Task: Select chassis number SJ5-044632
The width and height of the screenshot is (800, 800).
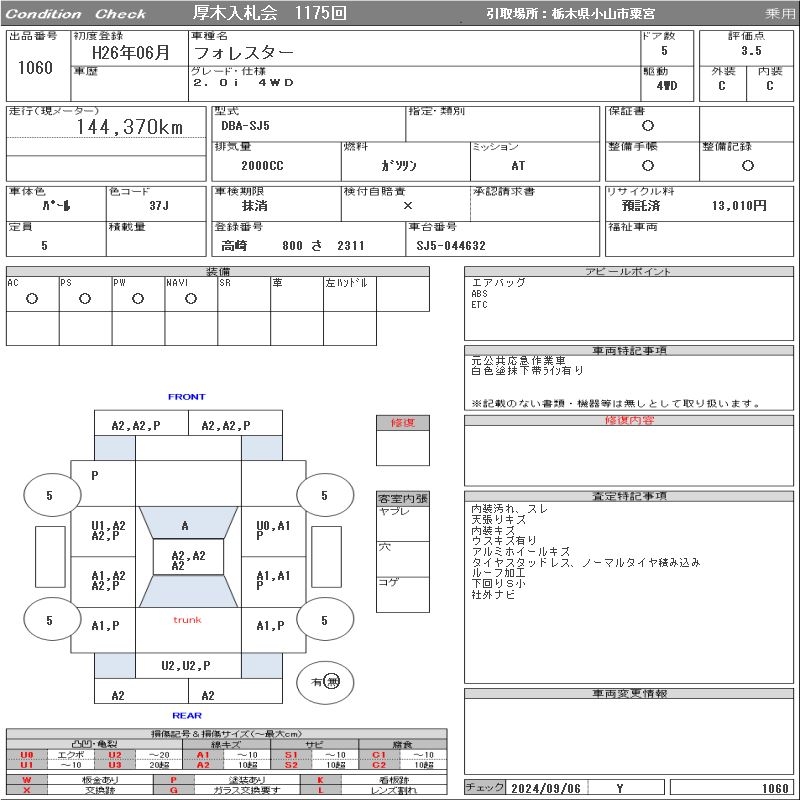Action: (x=451, y=245)
